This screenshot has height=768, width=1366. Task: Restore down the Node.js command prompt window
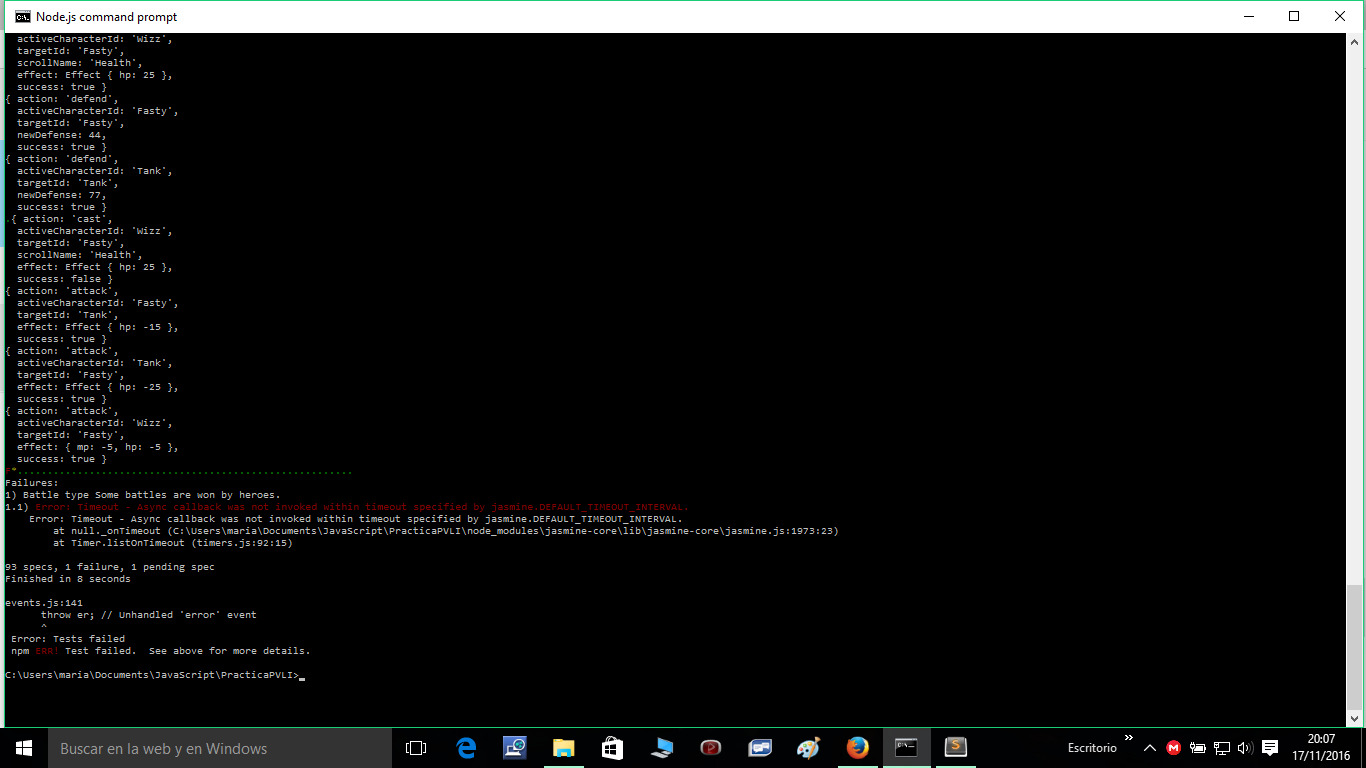pos(1294,16)
